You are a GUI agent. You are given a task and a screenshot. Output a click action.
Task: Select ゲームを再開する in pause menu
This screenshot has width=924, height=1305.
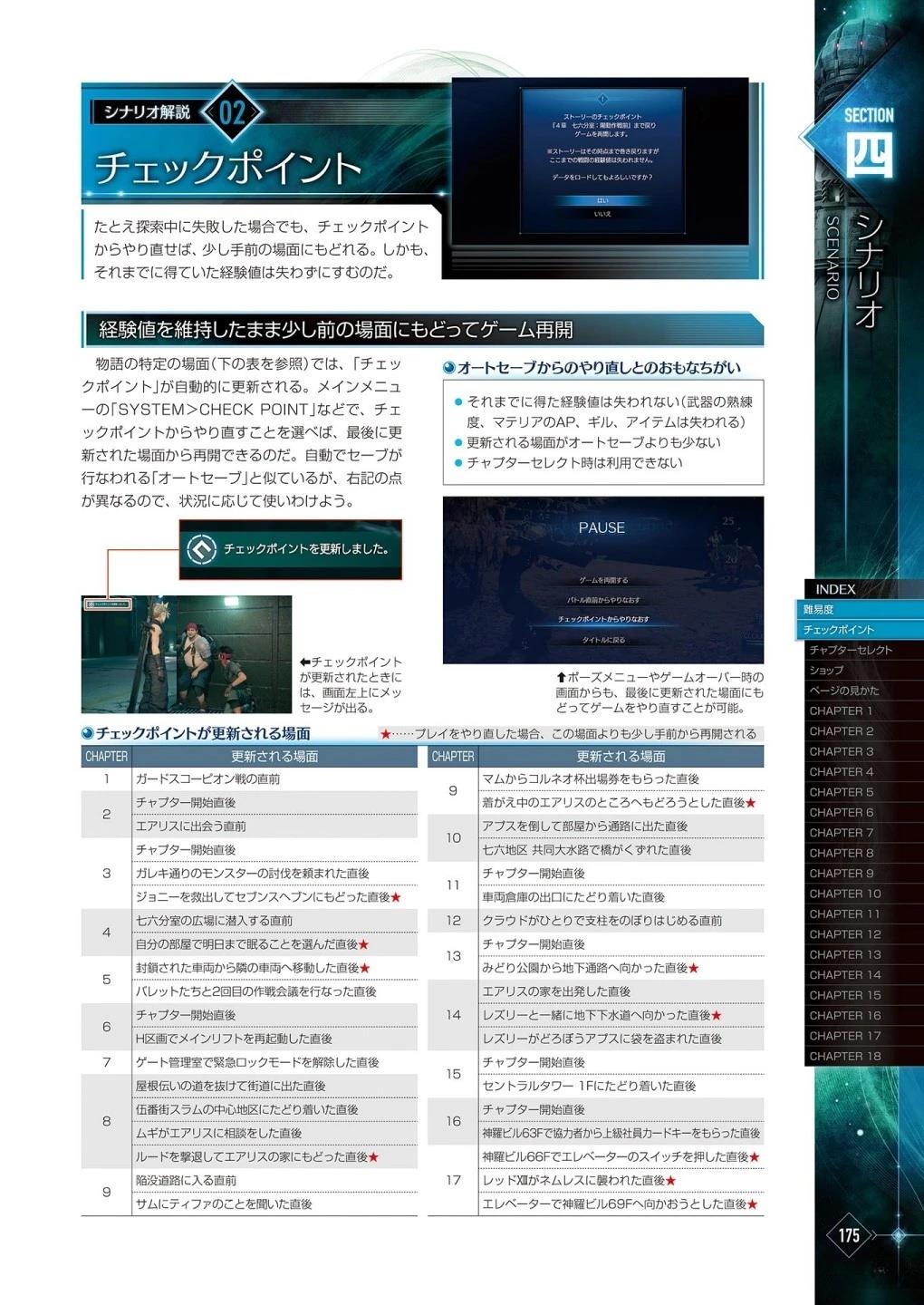pos(602,580)
